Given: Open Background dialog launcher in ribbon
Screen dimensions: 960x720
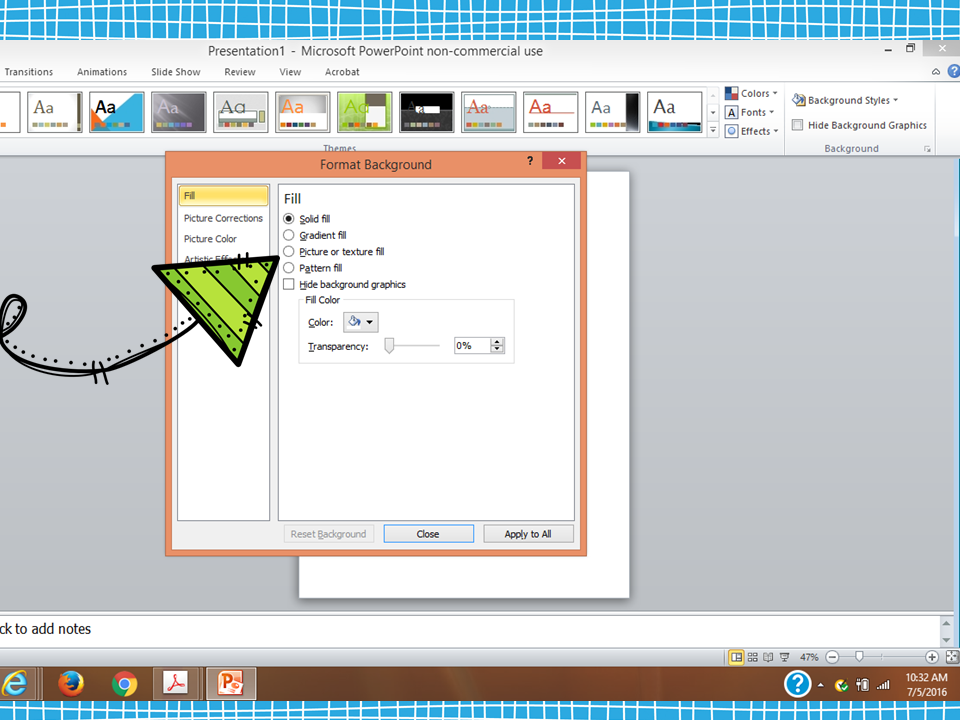Looking at the screenshot, I should [927, 149].
